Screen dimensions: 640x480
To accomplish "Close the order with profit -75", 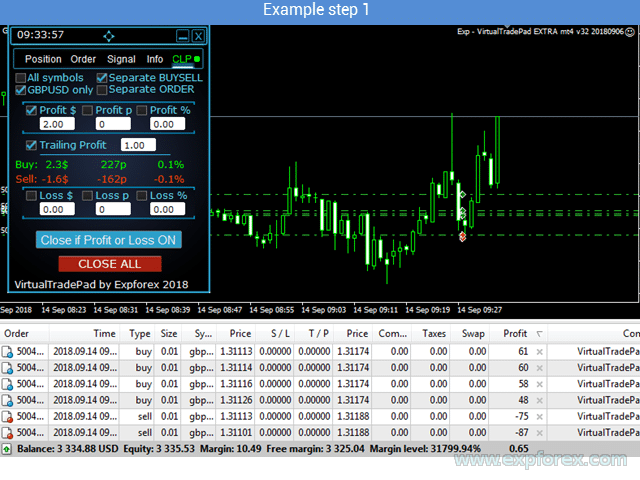I will 539,417.
